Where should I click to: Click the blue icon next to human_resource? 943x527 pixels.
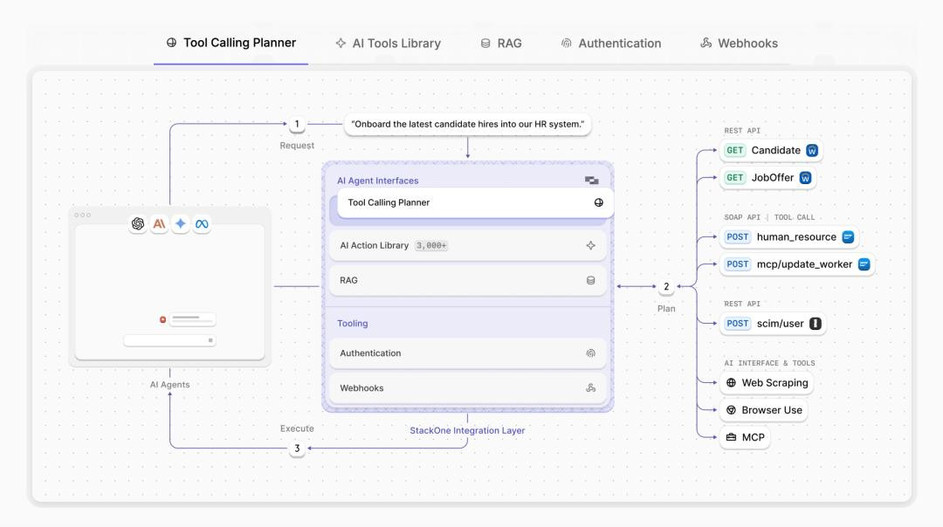point(848,237)
